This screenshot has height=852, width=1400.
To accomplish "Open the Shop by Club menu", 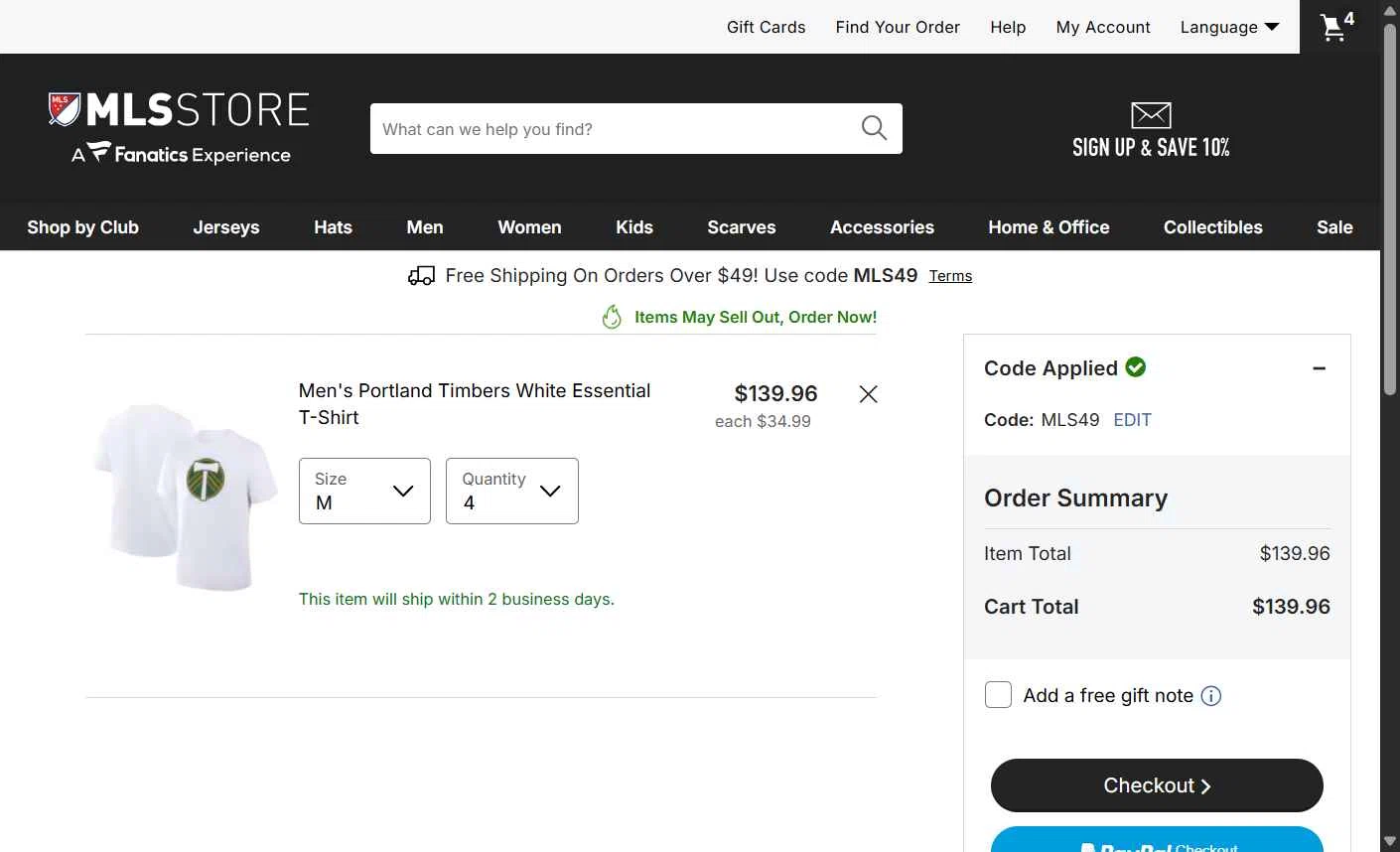I will coord(83,227).
